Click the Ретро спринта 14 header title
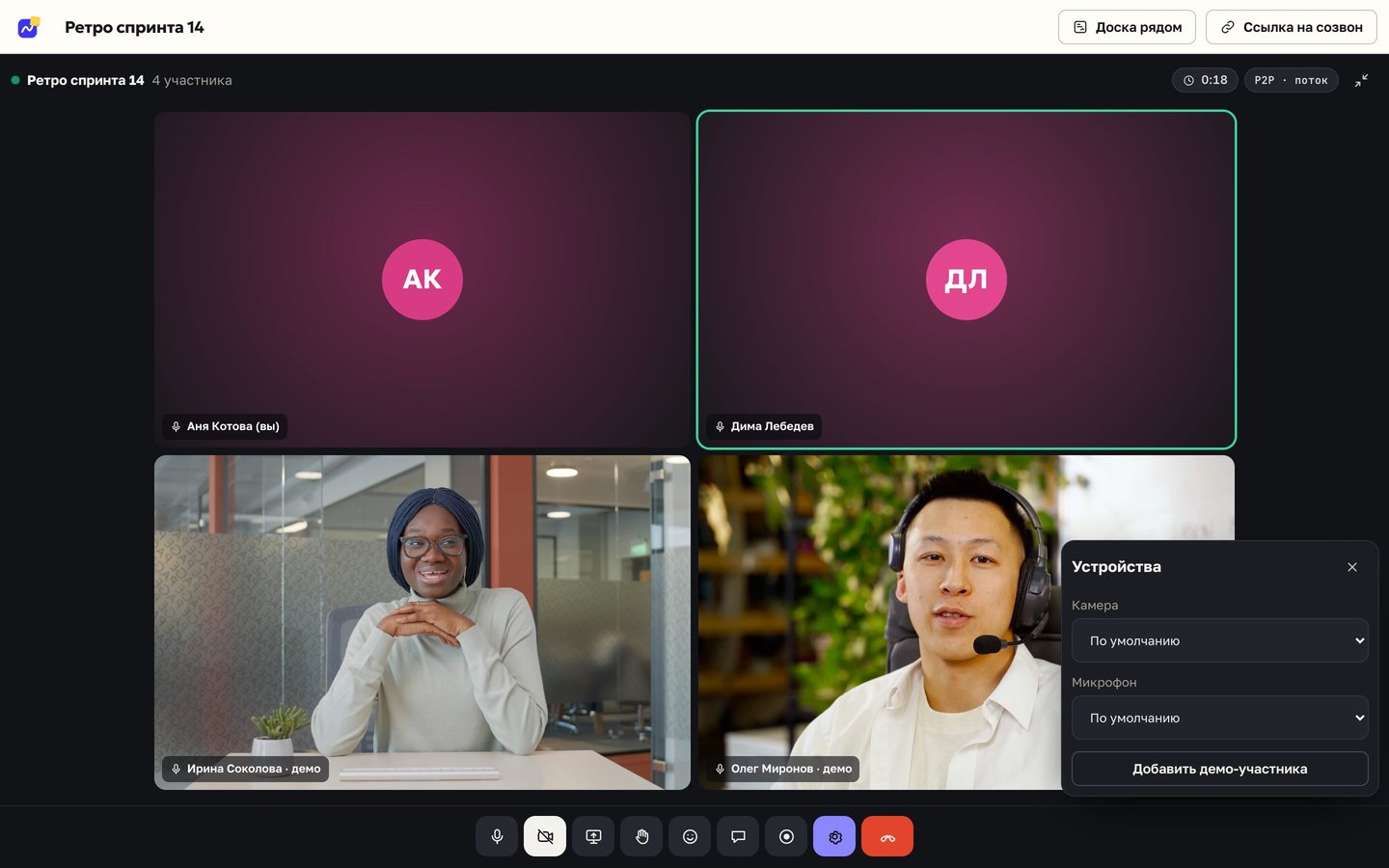This screenshot has width=1389, height=868. pyautogui.click(x=134, y=27)
